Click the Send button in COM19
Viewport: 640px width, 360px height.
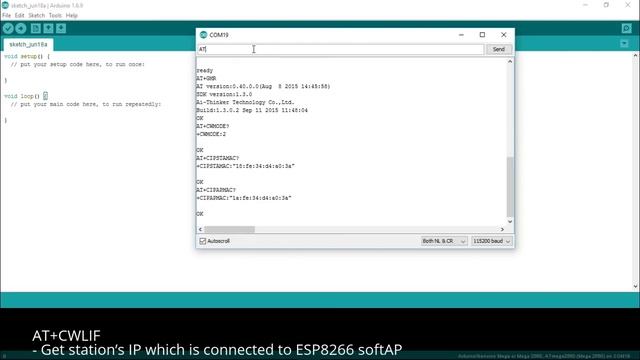(x=498, y=49)
